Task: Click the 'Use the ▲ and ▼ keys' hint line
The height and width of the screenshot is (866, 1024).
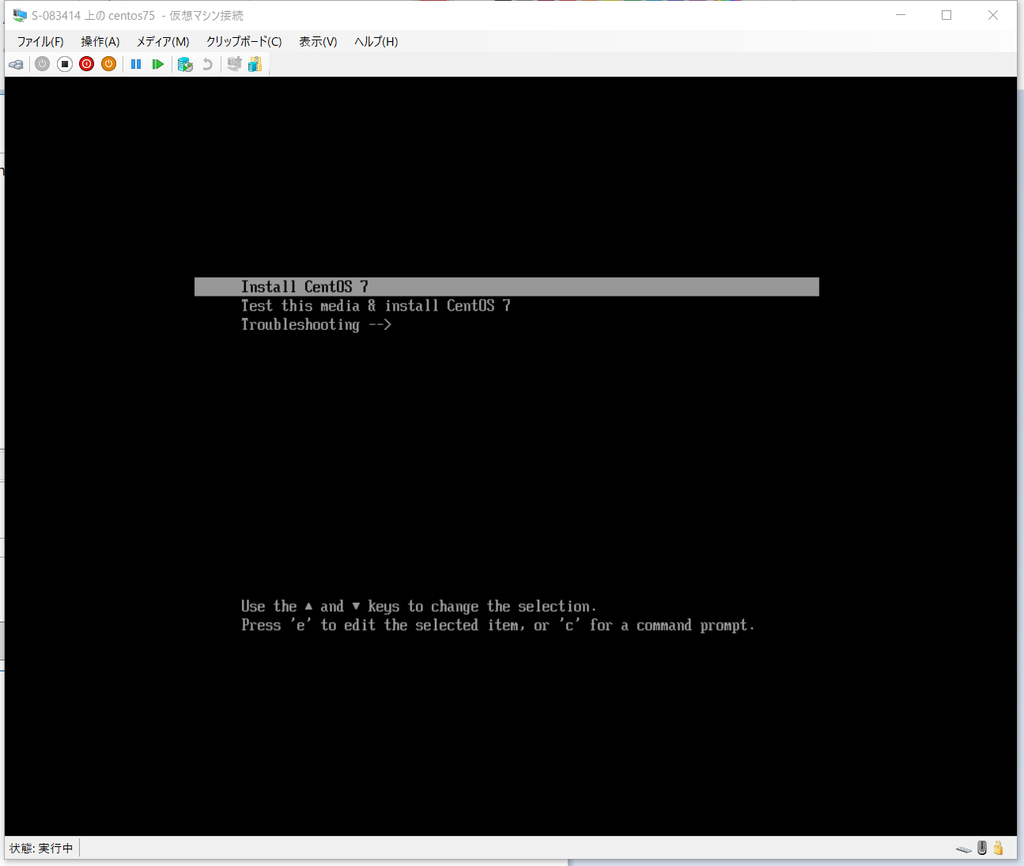Action: click(419, 607)
